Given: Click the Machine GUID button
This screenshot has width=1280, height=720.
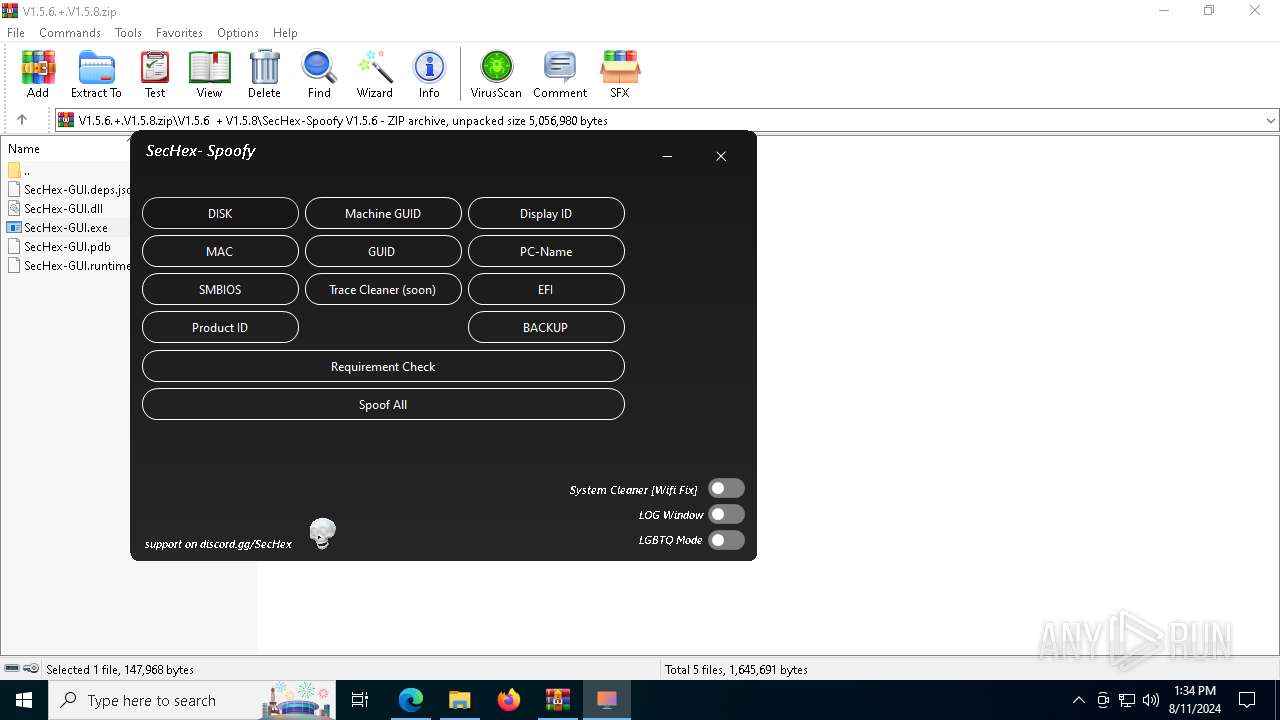Looking at the screenshot, I should [383, 213].
